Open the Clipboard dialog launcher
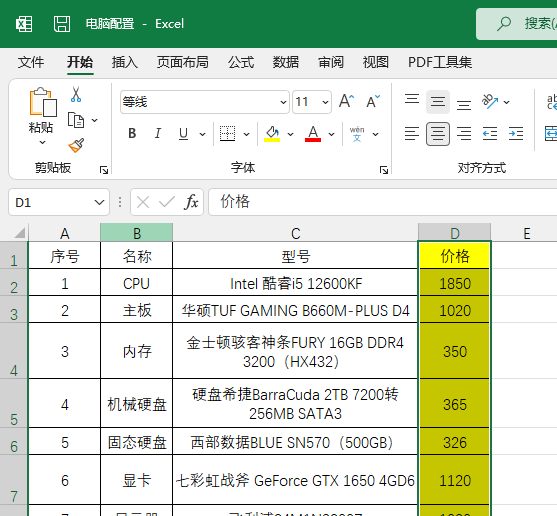Screen dimensions: 557x516 104,170
